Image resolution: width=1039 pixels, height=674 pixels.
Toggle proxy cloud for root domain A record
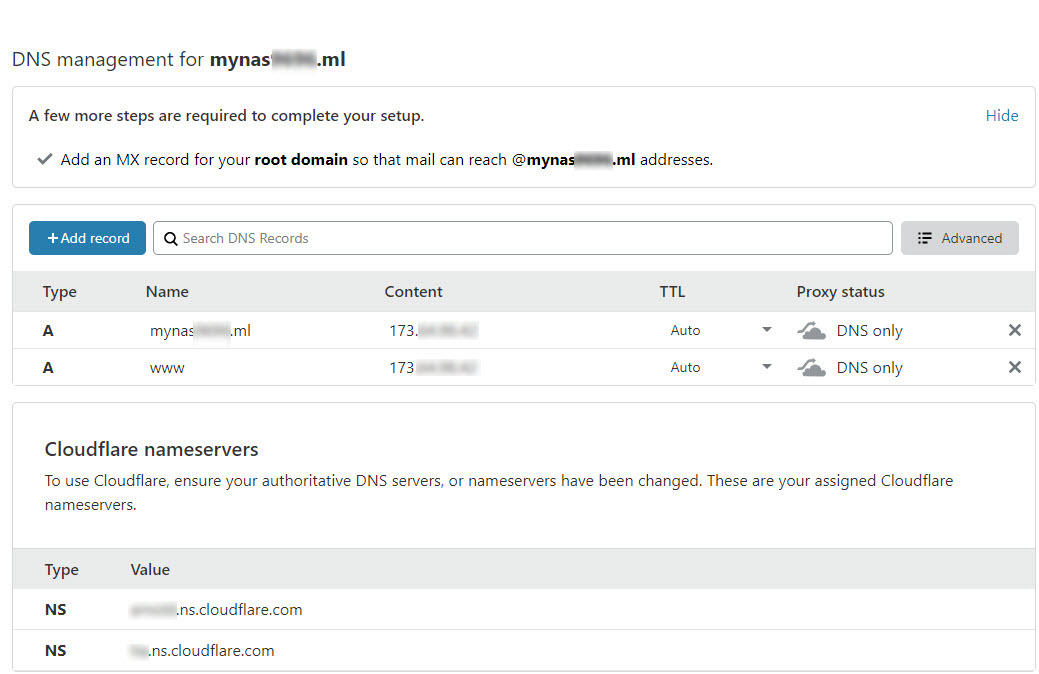point(811,330)
